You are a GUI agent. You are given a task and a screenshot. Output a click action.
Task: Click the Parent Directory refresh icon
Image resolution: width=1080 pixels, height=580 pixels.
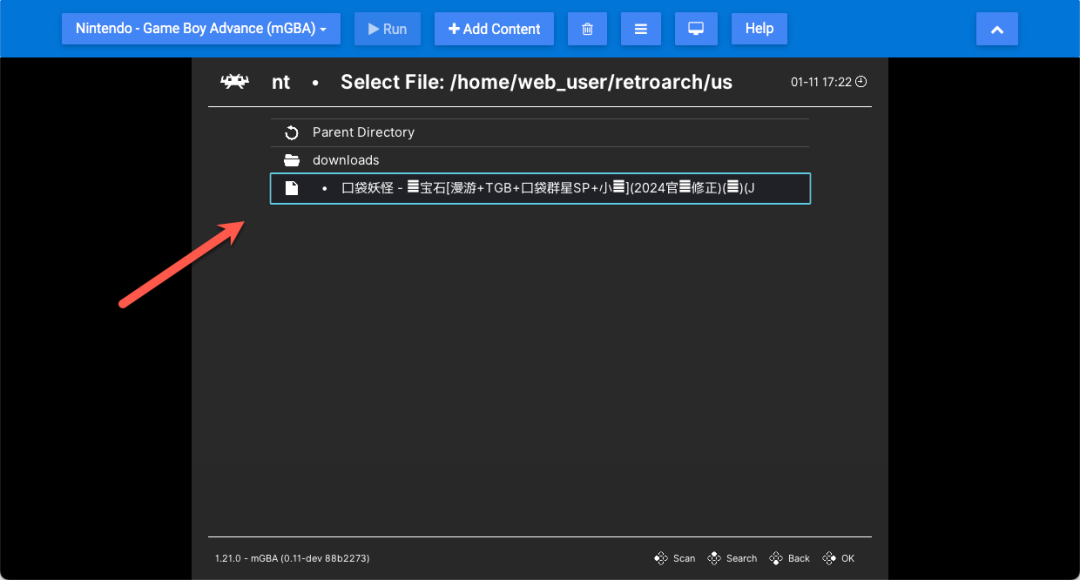(291, 131)
